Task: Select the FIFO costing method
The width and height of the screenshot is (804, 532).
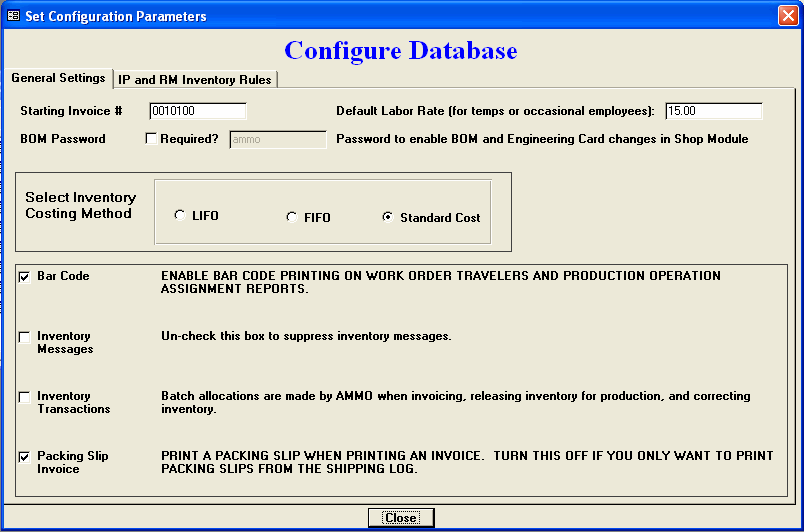Action: 292,216
